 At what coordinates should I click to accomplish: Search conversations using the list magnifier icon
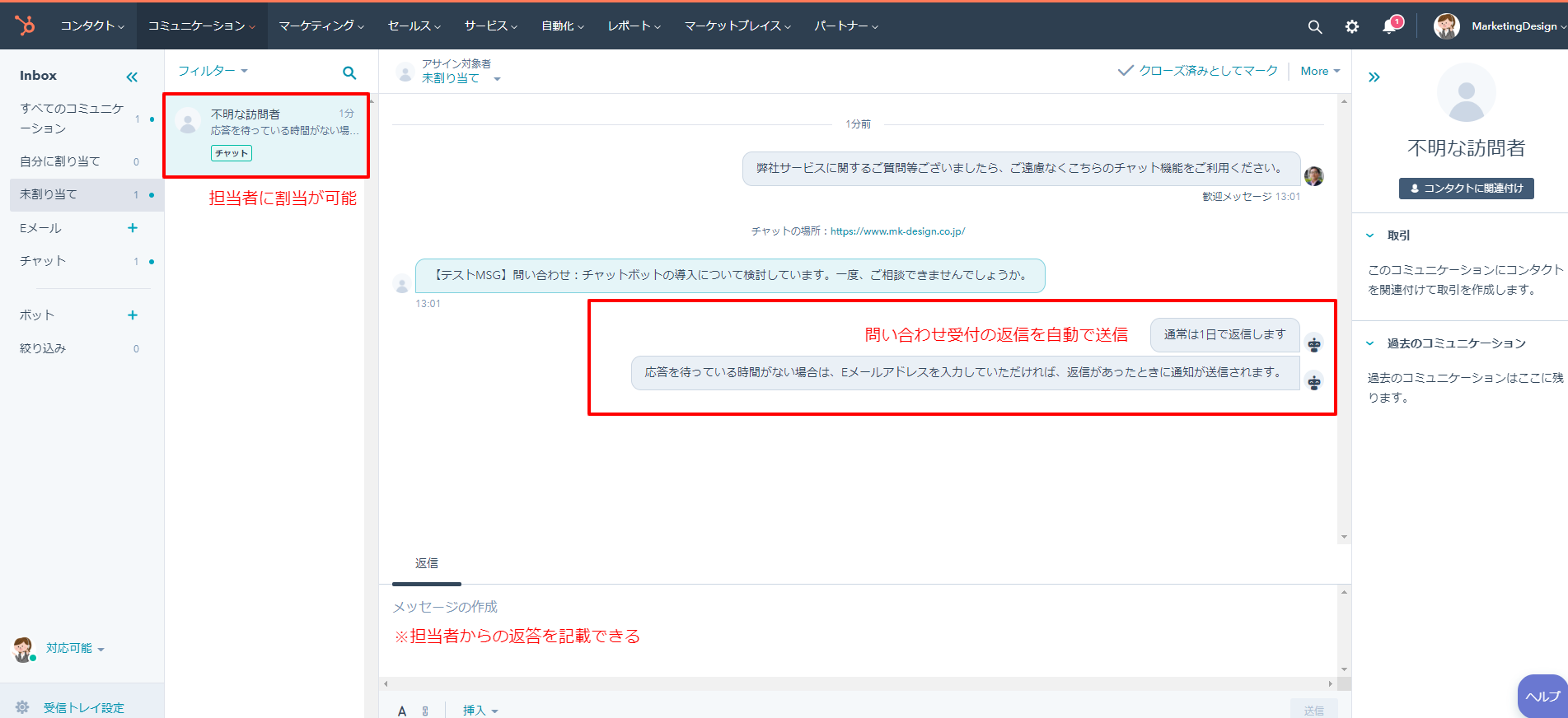pyautogui.click(x=349, y=73)
